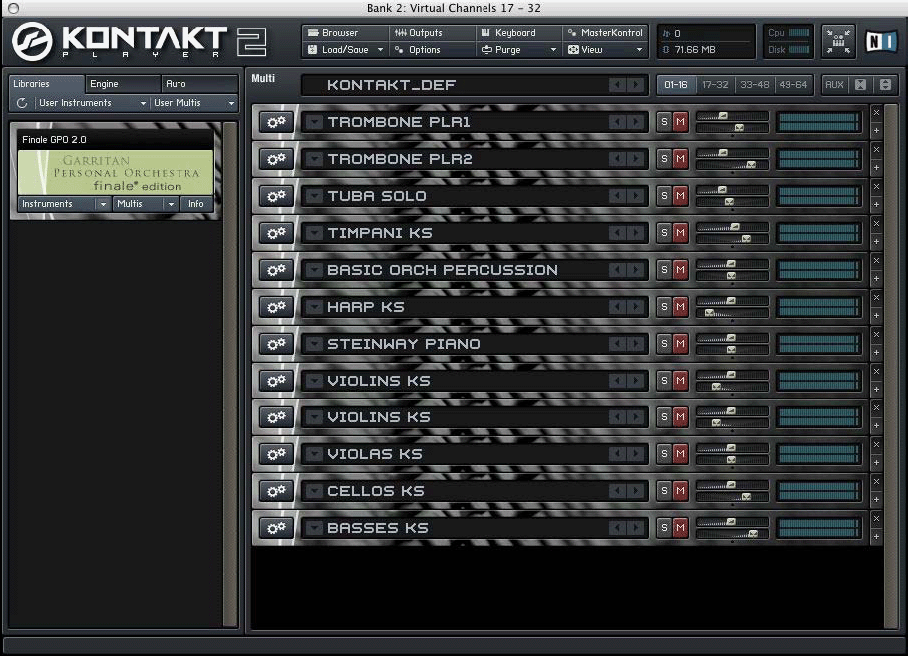
Task: Open the HARP KS edit gear
Action: tap(276, 307)
